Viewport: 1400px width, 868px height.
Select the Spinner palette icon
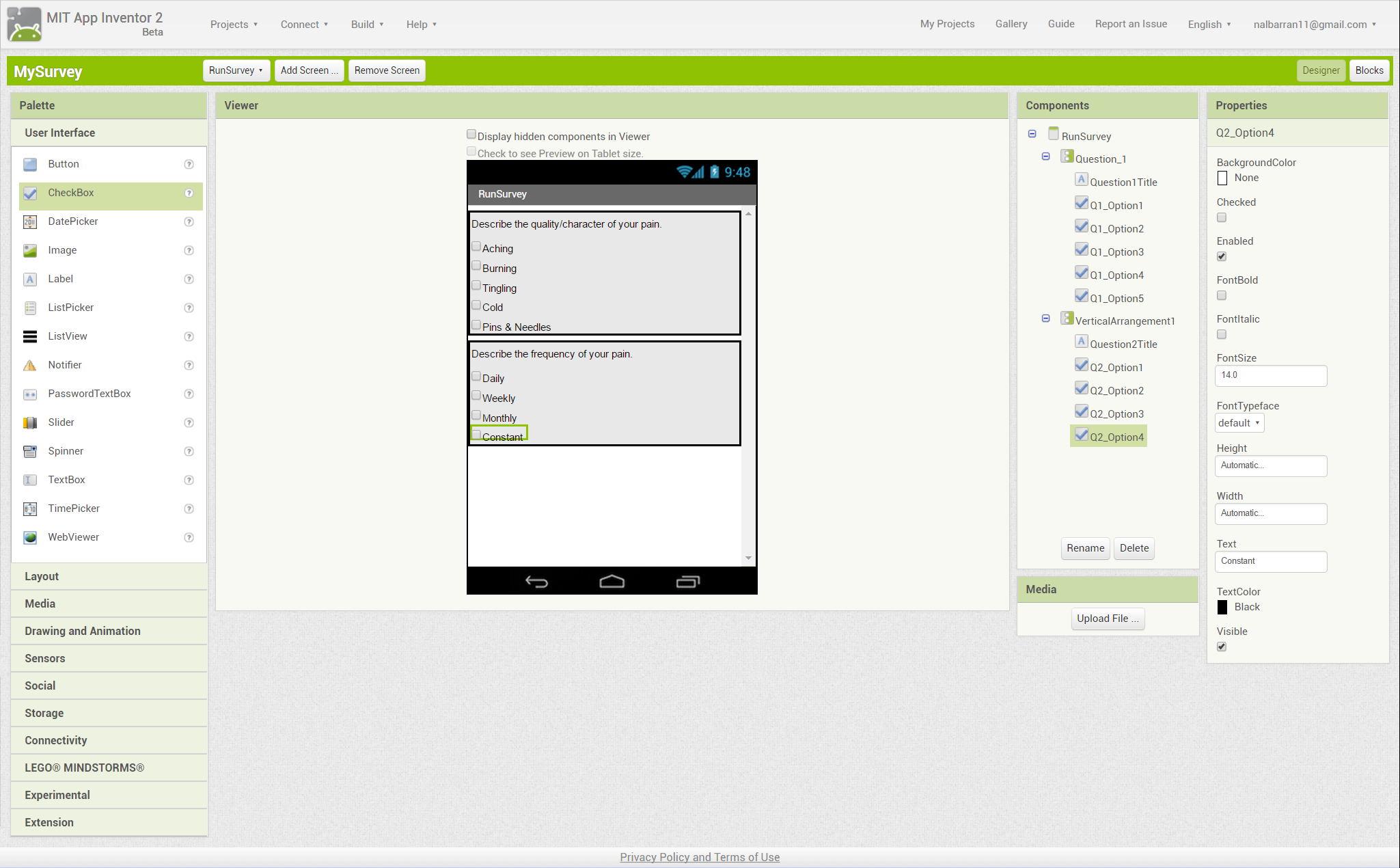30,451
